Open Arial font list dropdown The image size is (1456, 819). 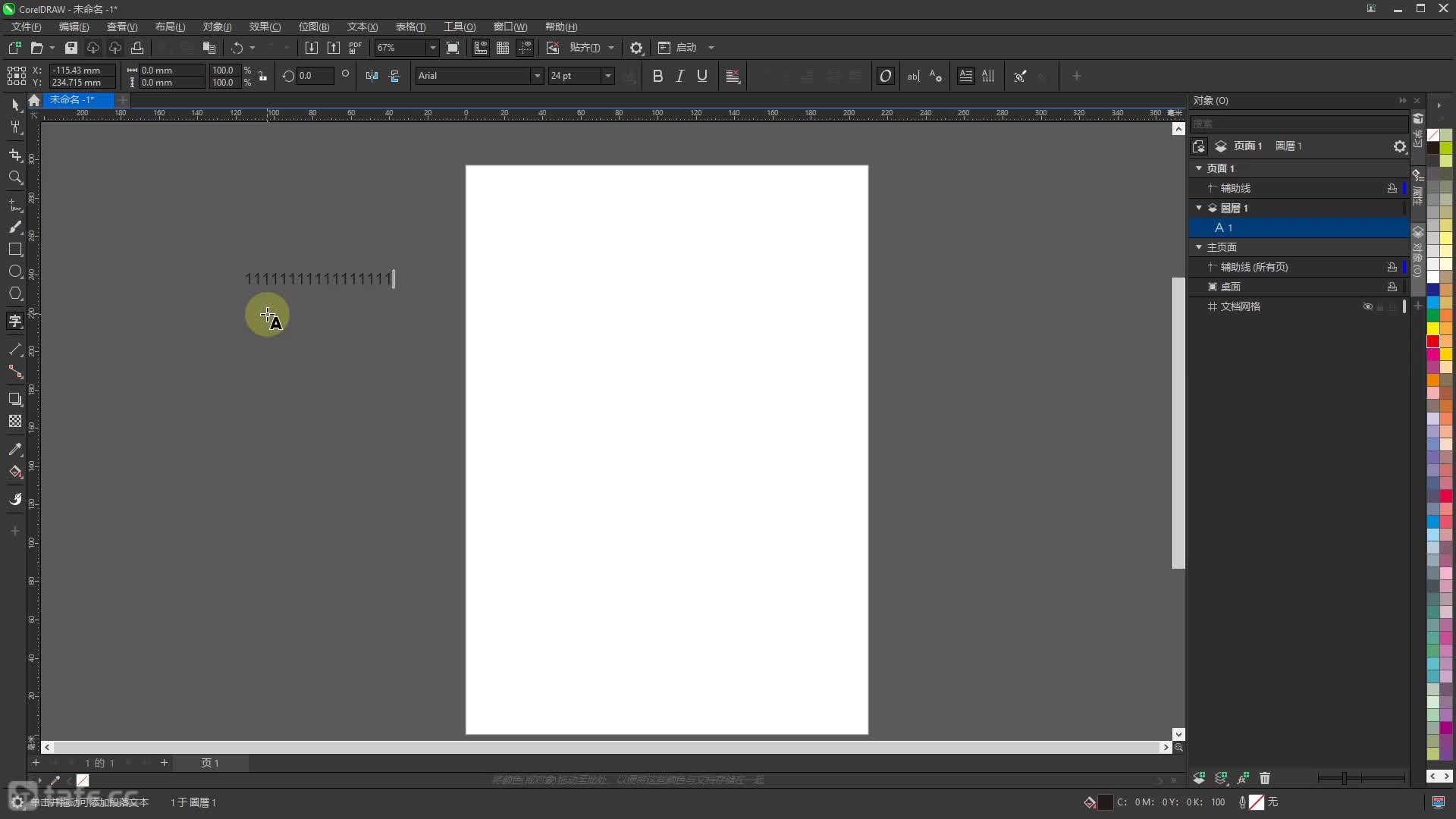pyautogui.click(x=537, y=76)
